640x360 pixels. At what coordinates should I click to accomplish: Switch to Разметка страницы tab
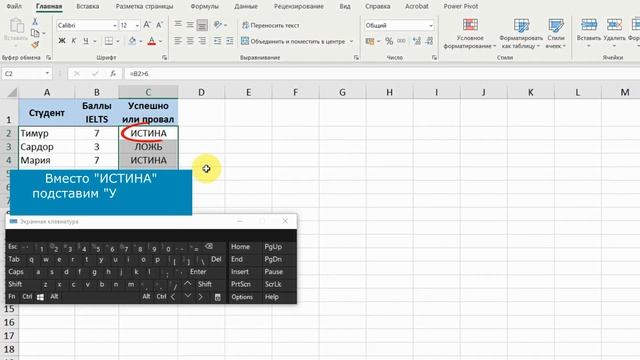[144, 6]
